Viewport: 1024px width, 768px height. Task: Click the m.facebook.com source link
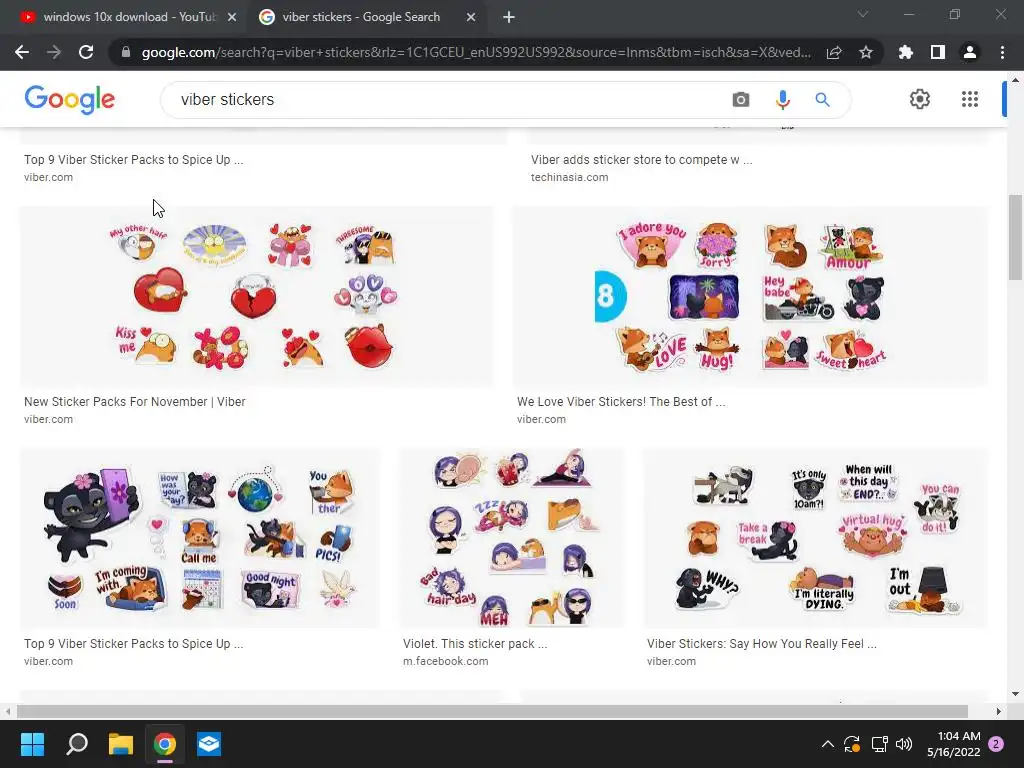click(x=445, y=661)
